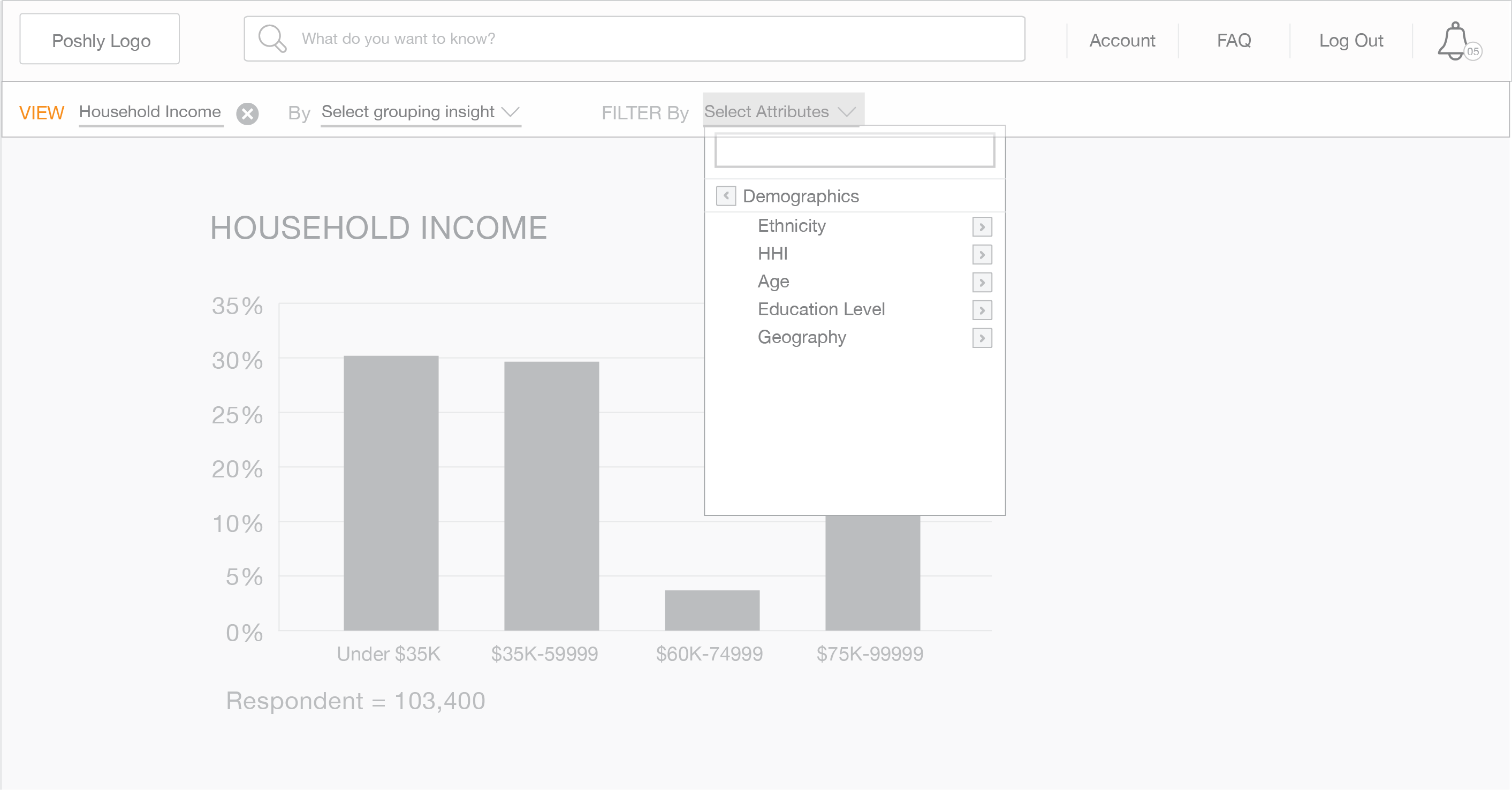Click the magnifying glass search icon
Screen dimensions: 1512x790
pos(272,39)
